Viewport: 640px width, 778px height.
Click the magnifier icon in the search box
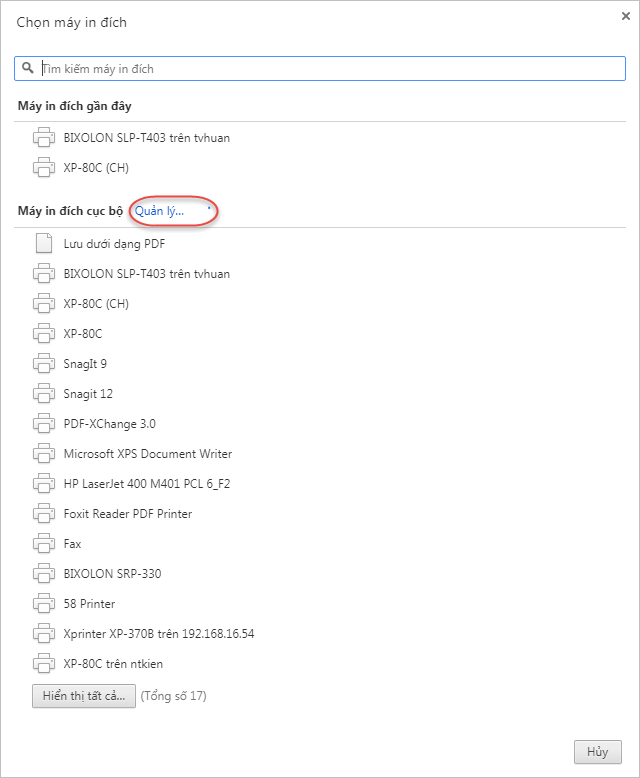(28, 67)
